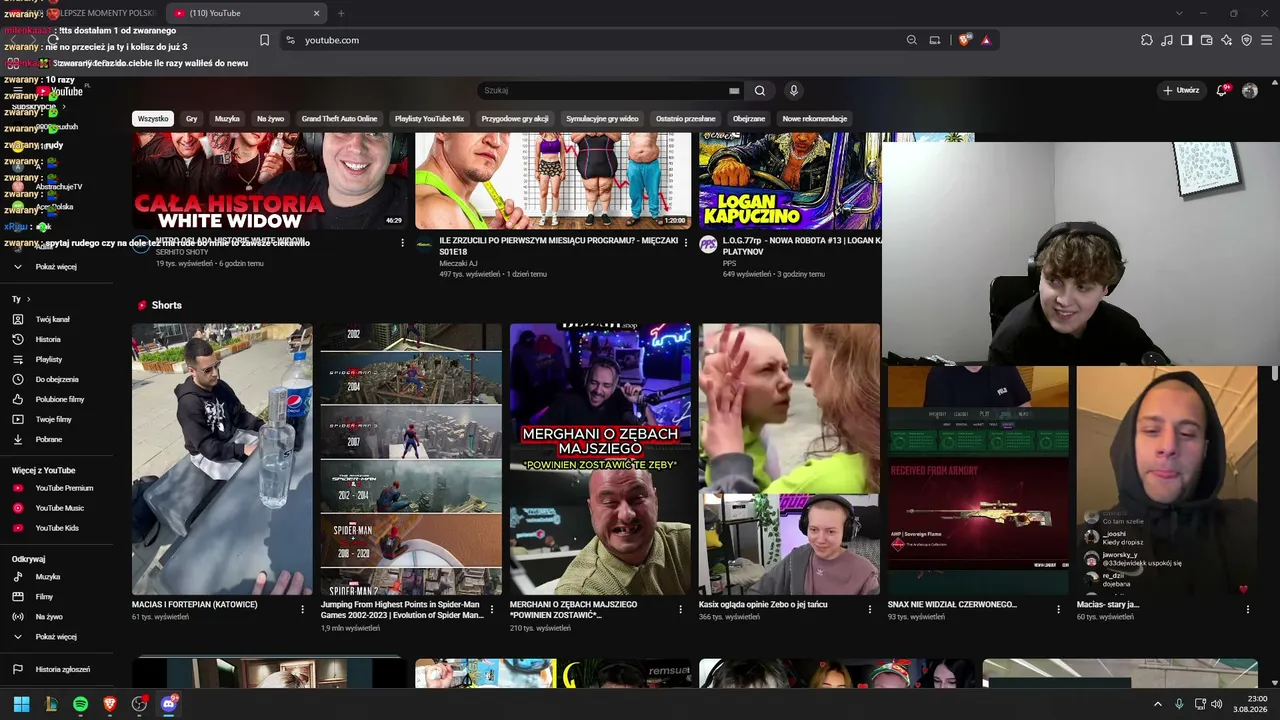
Task: Select the Nowe rekomendacje chip
Action: click(815, 119)
